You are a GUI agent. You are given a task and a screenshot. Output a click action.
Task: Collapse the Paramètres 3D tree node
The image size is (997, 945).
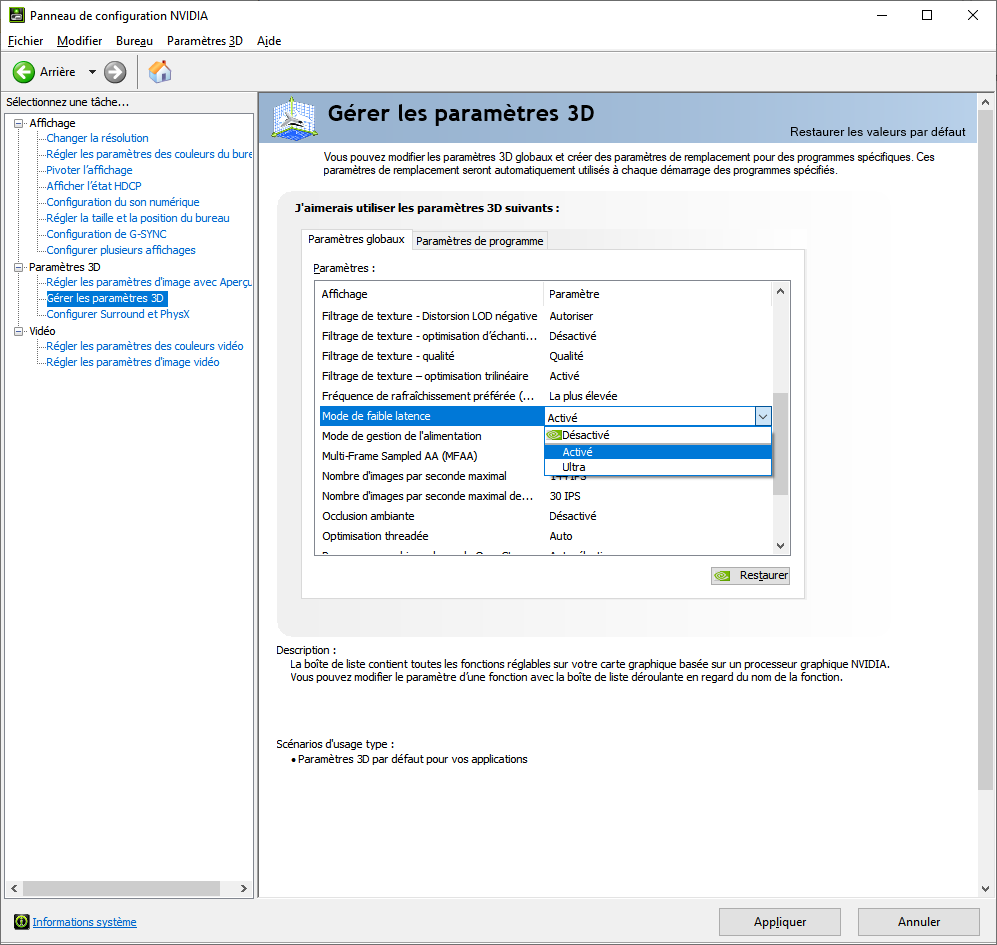tap(18, 267)
